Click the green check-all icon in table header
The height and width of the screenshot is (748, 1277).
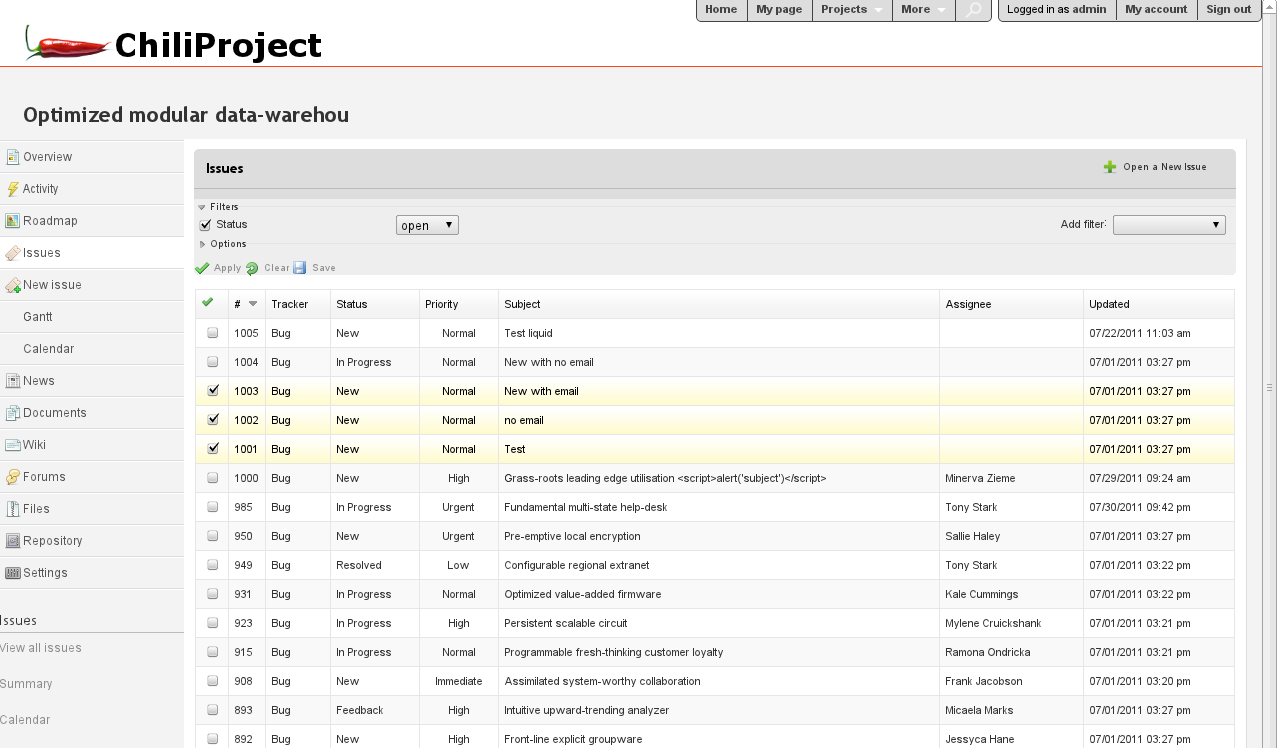(208, 302)
